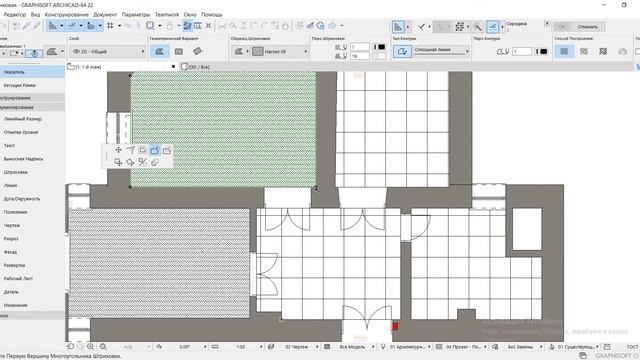Select the first Способ Построения fill option
This screenshot has width=640, height=360.
(564, 51)
